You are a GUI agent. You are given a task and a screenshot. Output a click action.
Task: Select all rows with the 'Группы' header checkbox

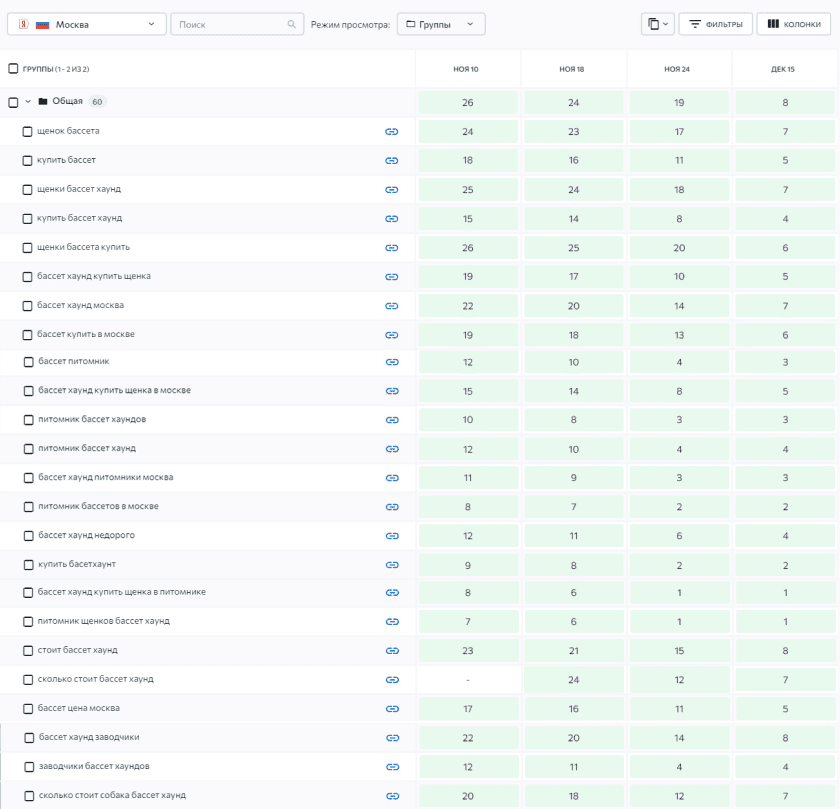point(13,69)
